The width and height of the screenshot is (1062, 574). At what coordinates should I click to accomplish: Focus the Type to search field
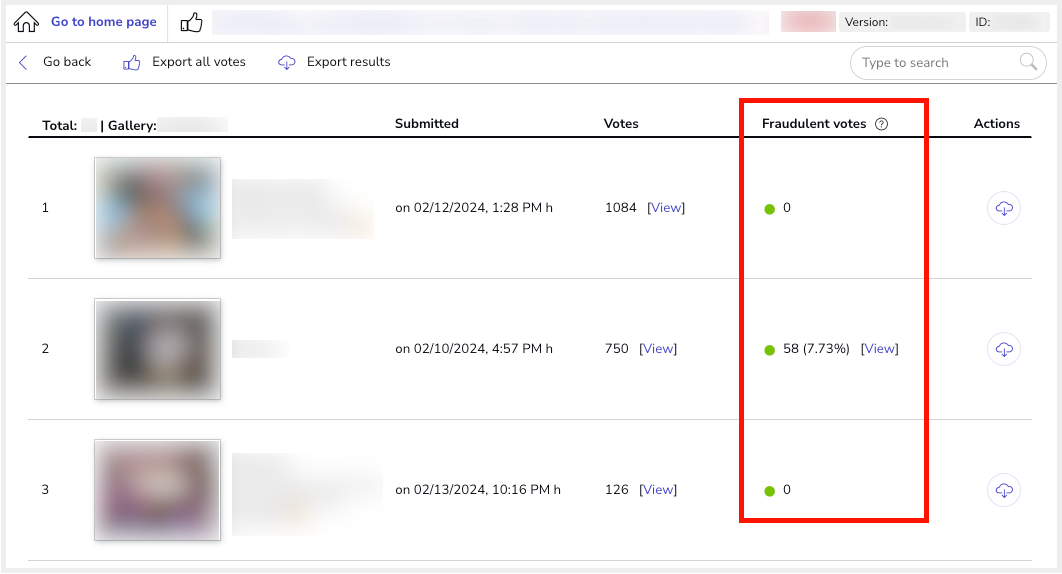point(948,62)
